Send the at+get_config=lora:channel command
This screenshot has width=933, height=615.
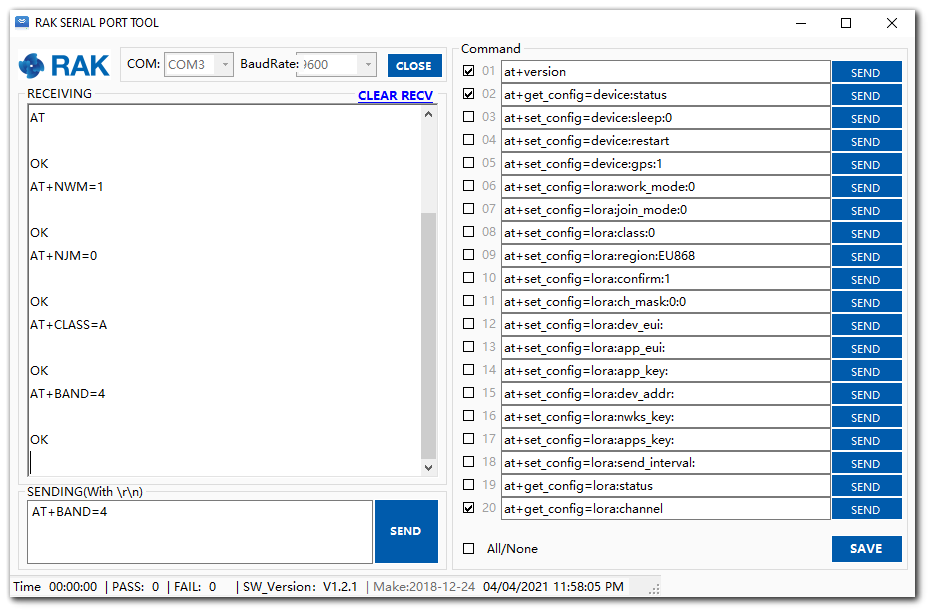coord(866,509)
